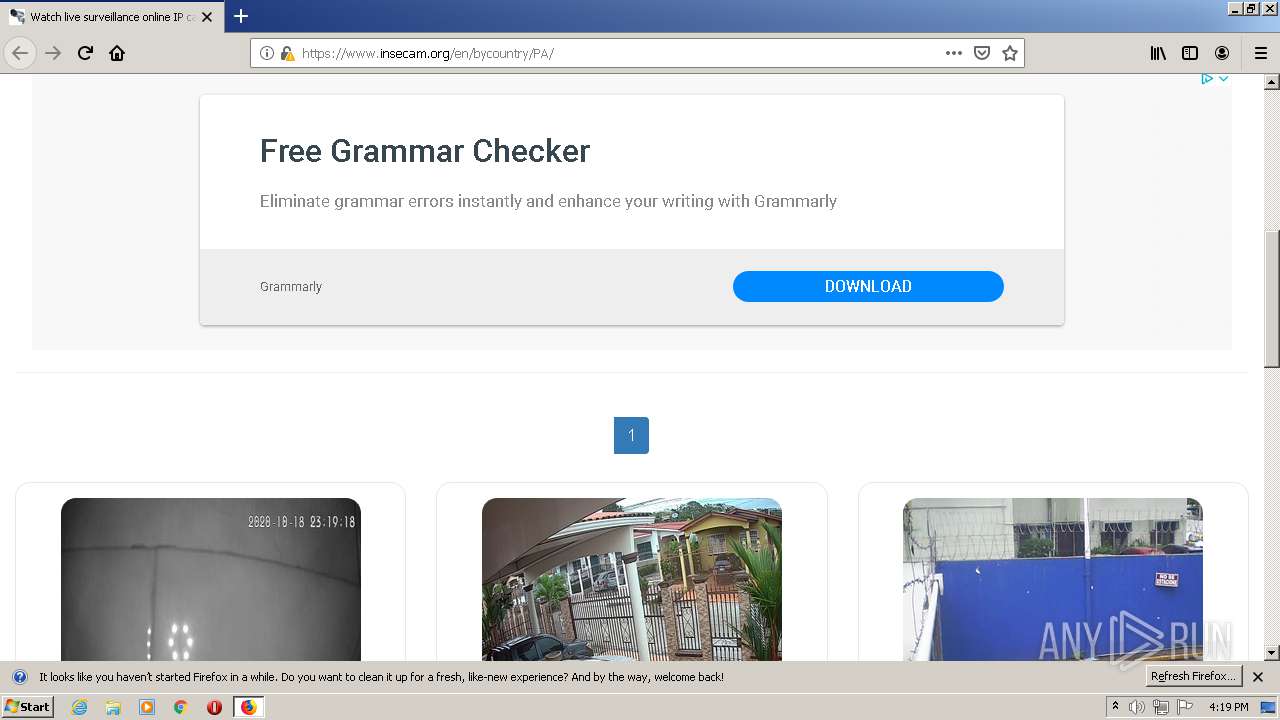1280x720 pixels.
Task: Click the blue DOWNLOAD button
Action: point(868,286)
